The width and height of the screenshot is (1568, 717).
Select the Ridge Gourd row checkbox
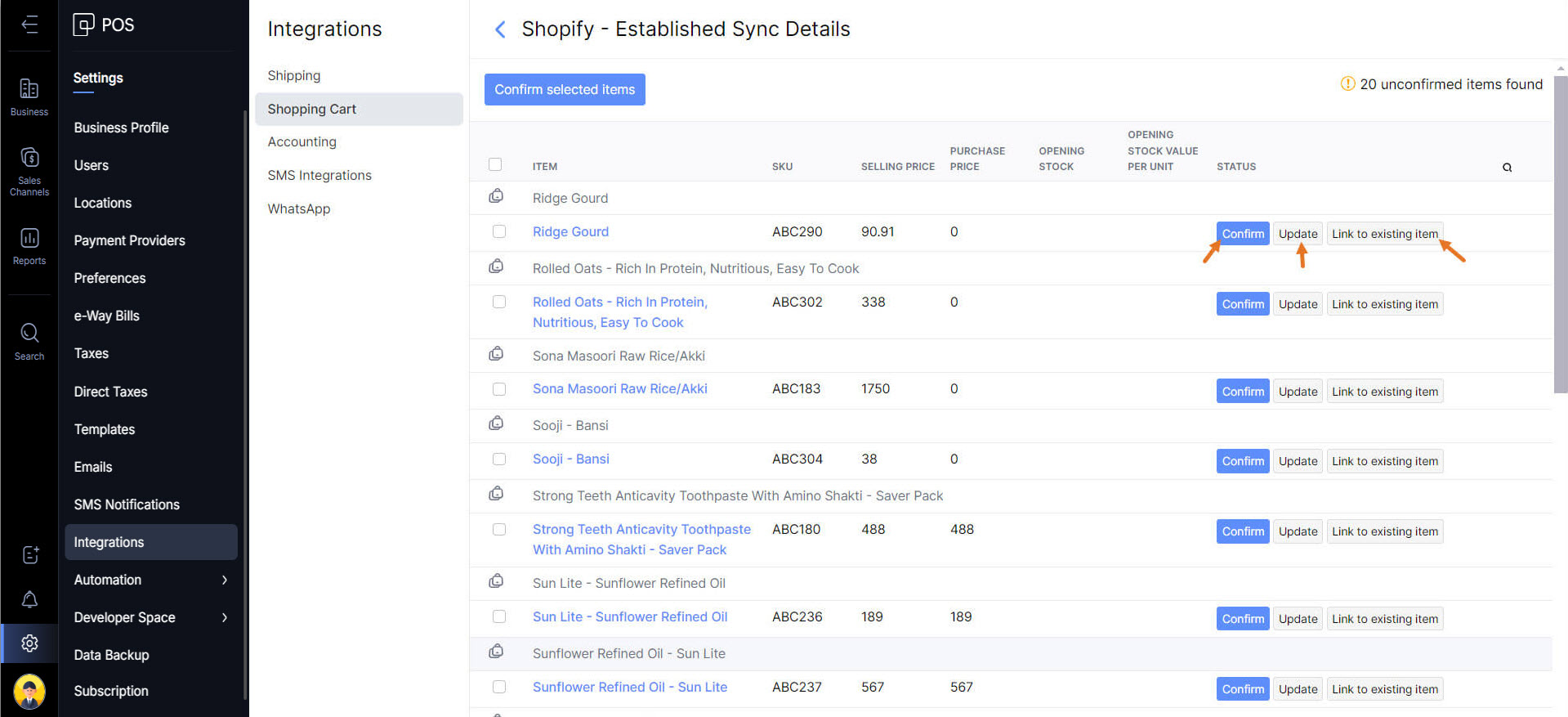(x=499, y=231)
